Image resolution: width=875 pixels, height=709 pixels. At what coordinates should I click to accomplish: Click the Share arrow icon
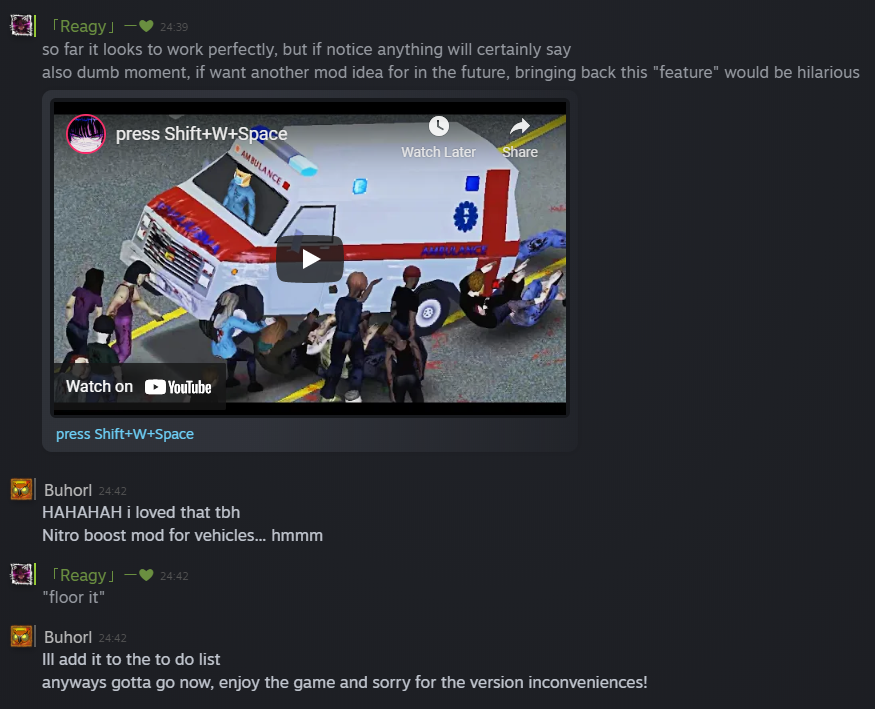(520, 127)
